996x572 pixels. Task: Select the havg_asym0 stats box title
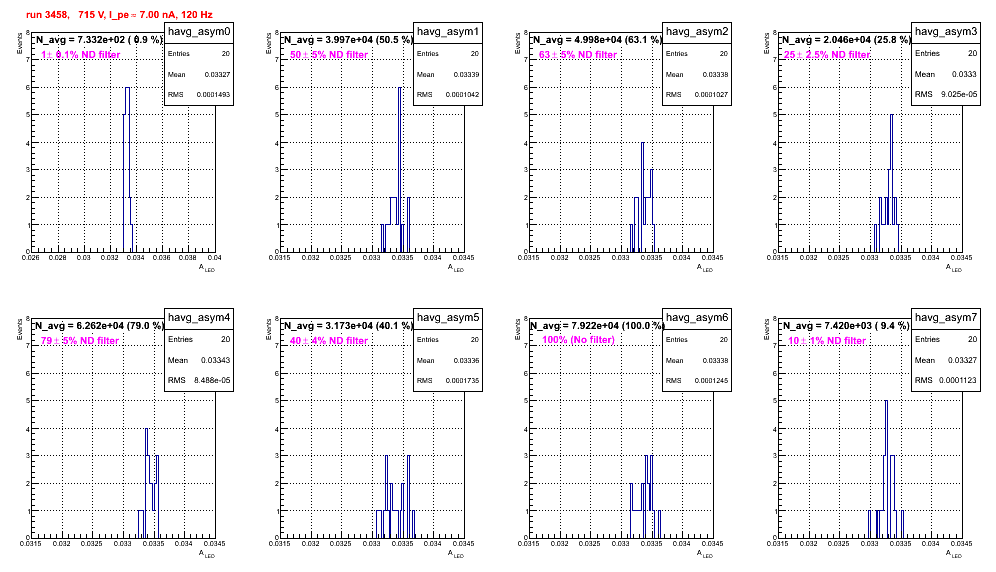tap(199, 32)
